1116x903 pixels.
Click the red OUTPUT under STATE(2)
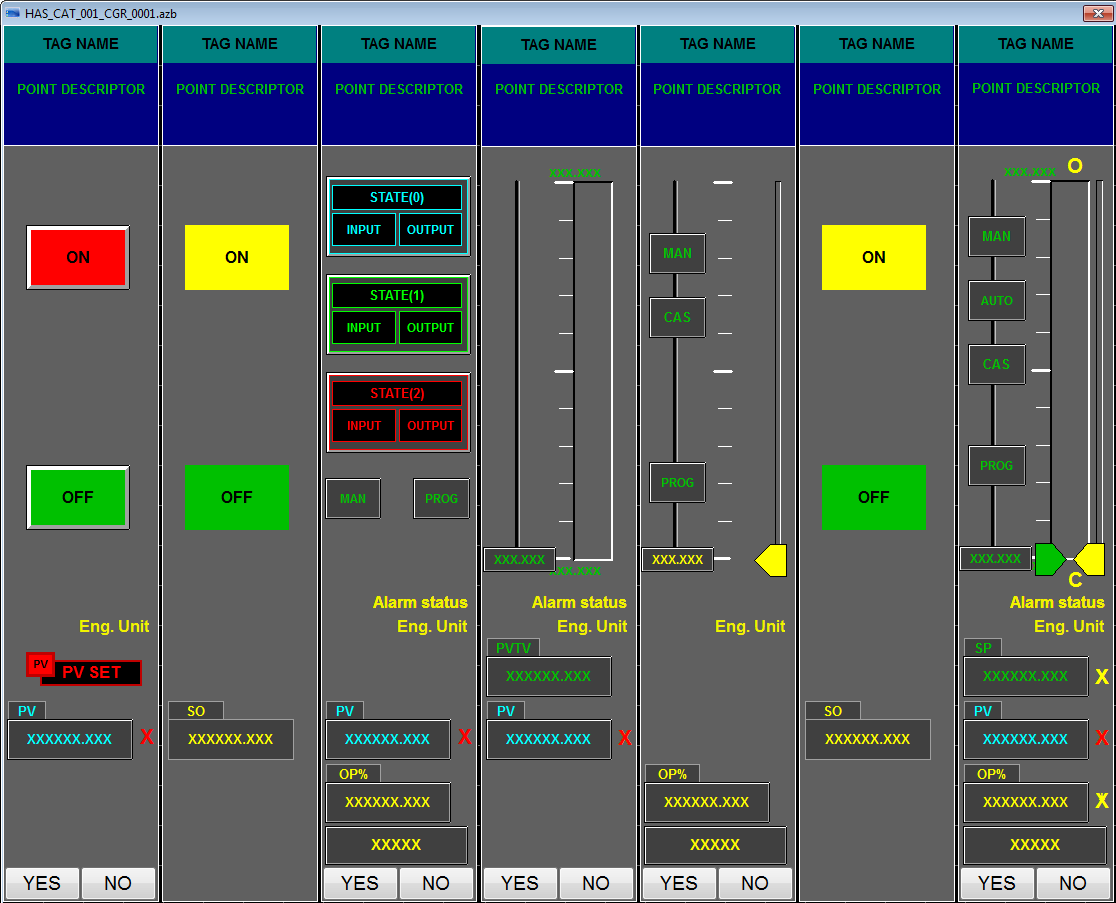[431, 426]
